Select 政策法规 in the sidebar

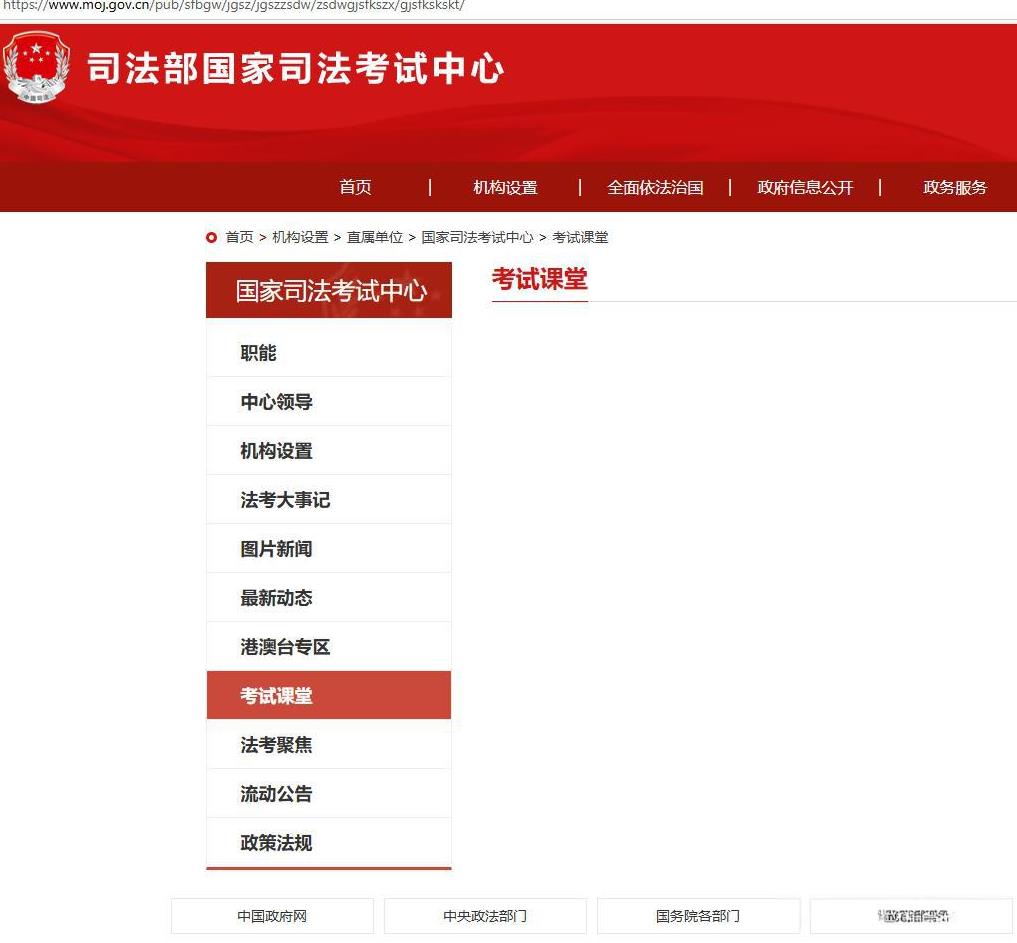(329, 842)
